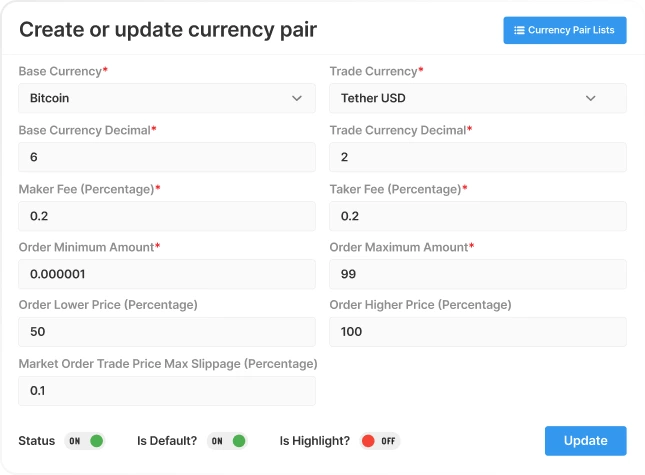Focus the Order Higher Price field
The height and width of the screenshot is (475, 645).
point(478,331)
